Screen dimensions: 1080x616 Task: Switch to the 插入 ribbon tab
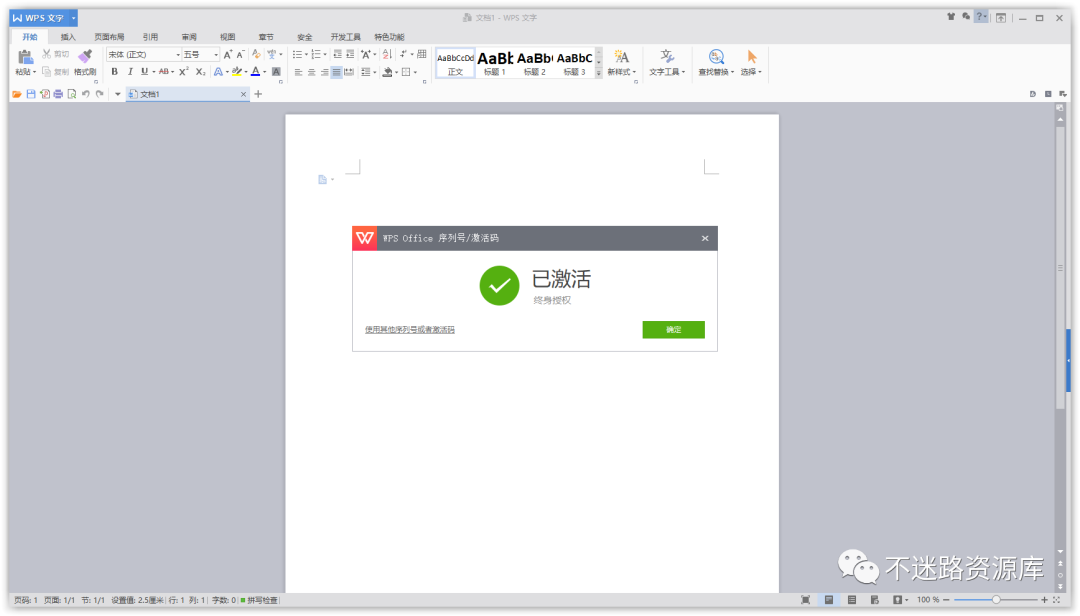68,37
